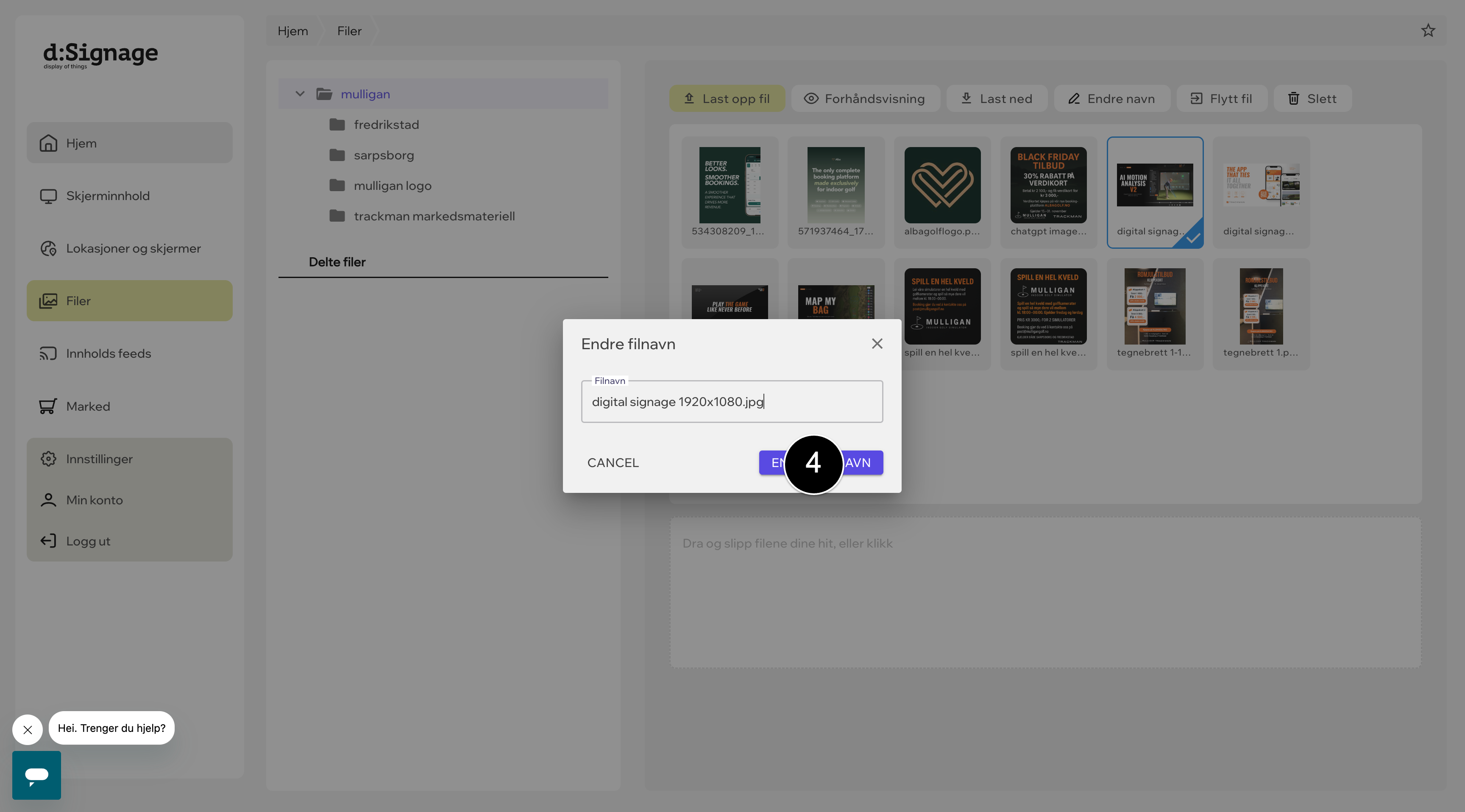Open Innholds feeds section

[x=129, y=353]
